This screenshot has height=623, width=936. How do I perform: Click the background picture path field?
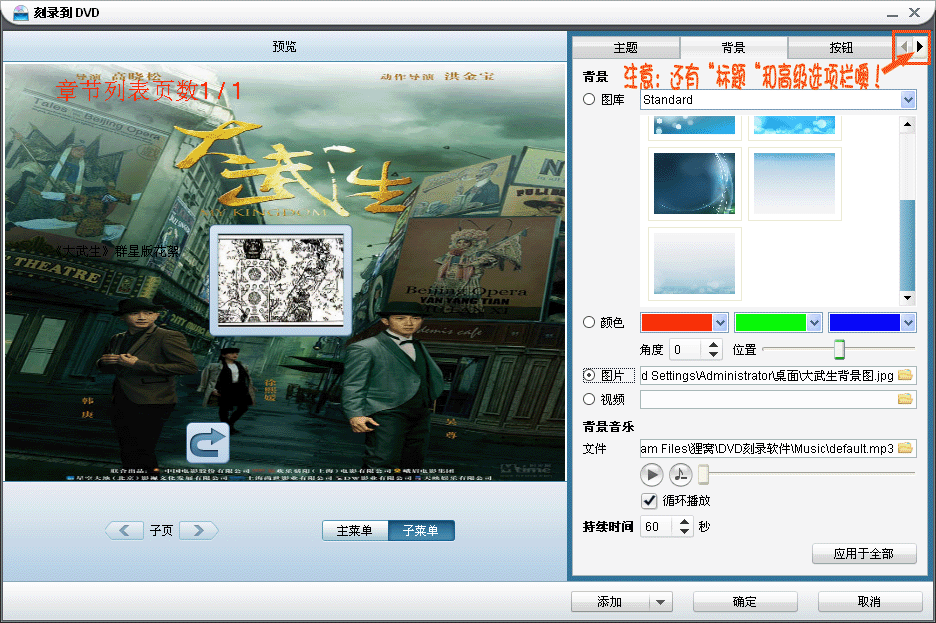click(768, 375)
